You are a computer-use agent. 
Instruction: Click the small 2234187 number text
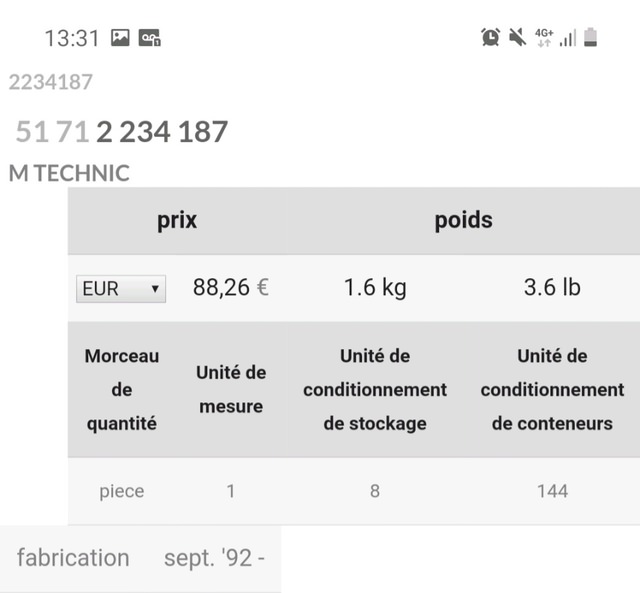pos(51,82)
